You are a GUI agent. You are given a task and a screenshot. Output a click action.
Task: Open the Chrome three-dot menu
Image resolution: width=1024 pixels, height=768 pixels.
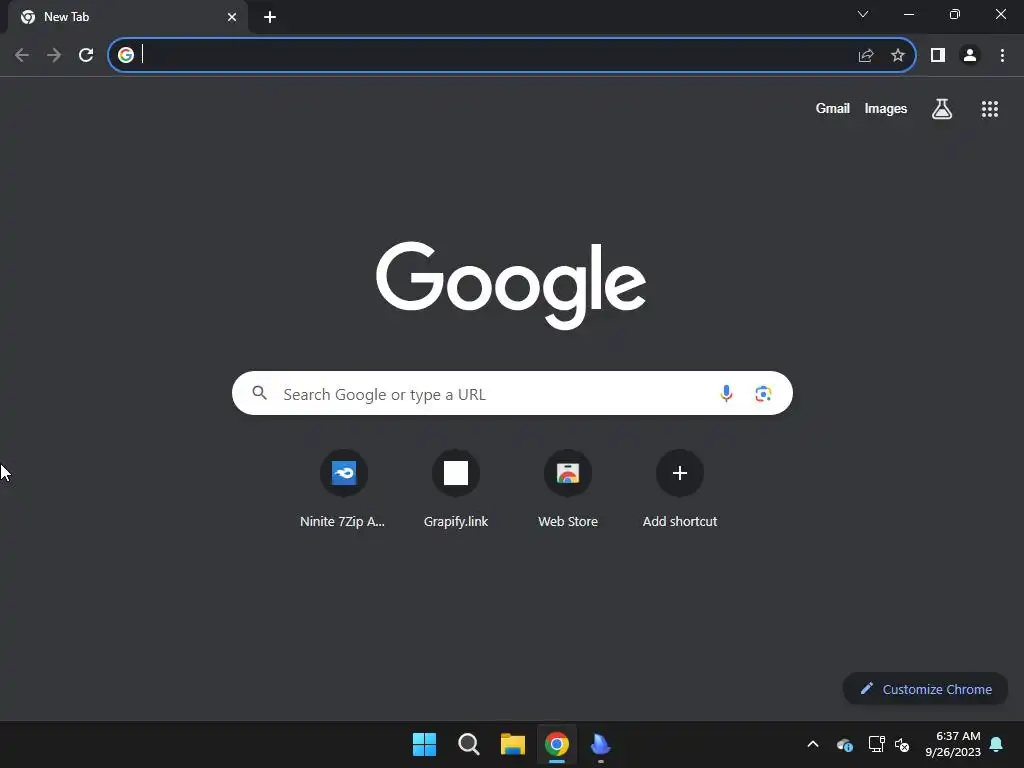coord(1002,55)
